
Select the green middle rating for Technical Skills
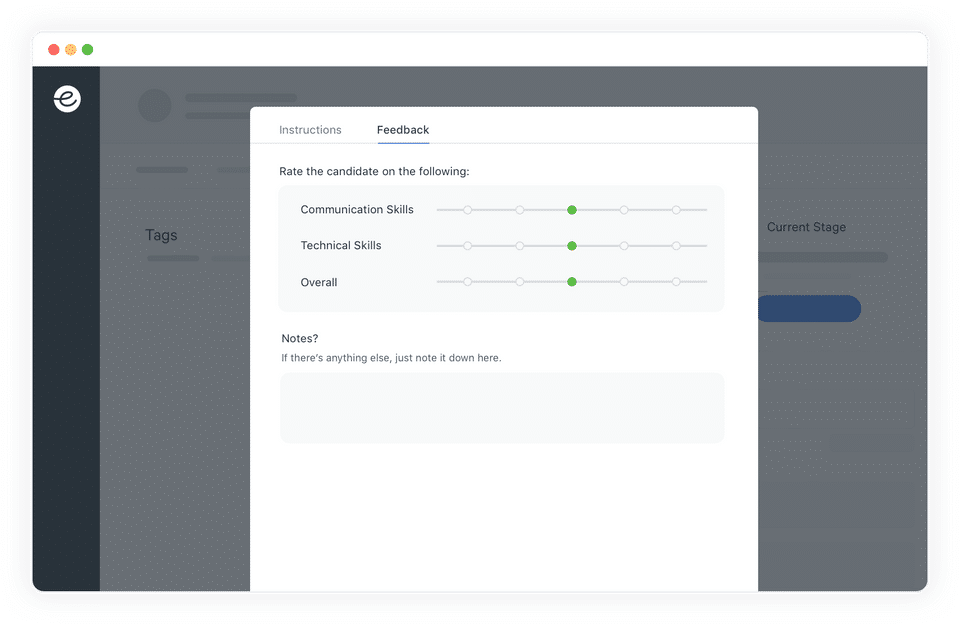coord(571,246)
